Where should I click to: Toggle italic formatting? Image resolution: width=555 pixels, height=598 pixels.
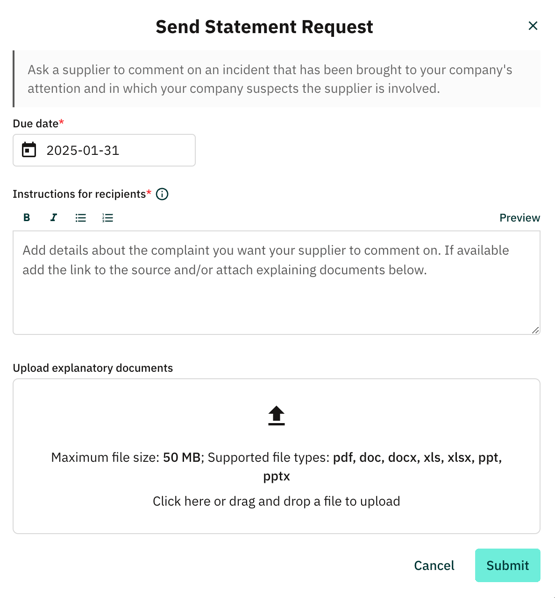53,217
